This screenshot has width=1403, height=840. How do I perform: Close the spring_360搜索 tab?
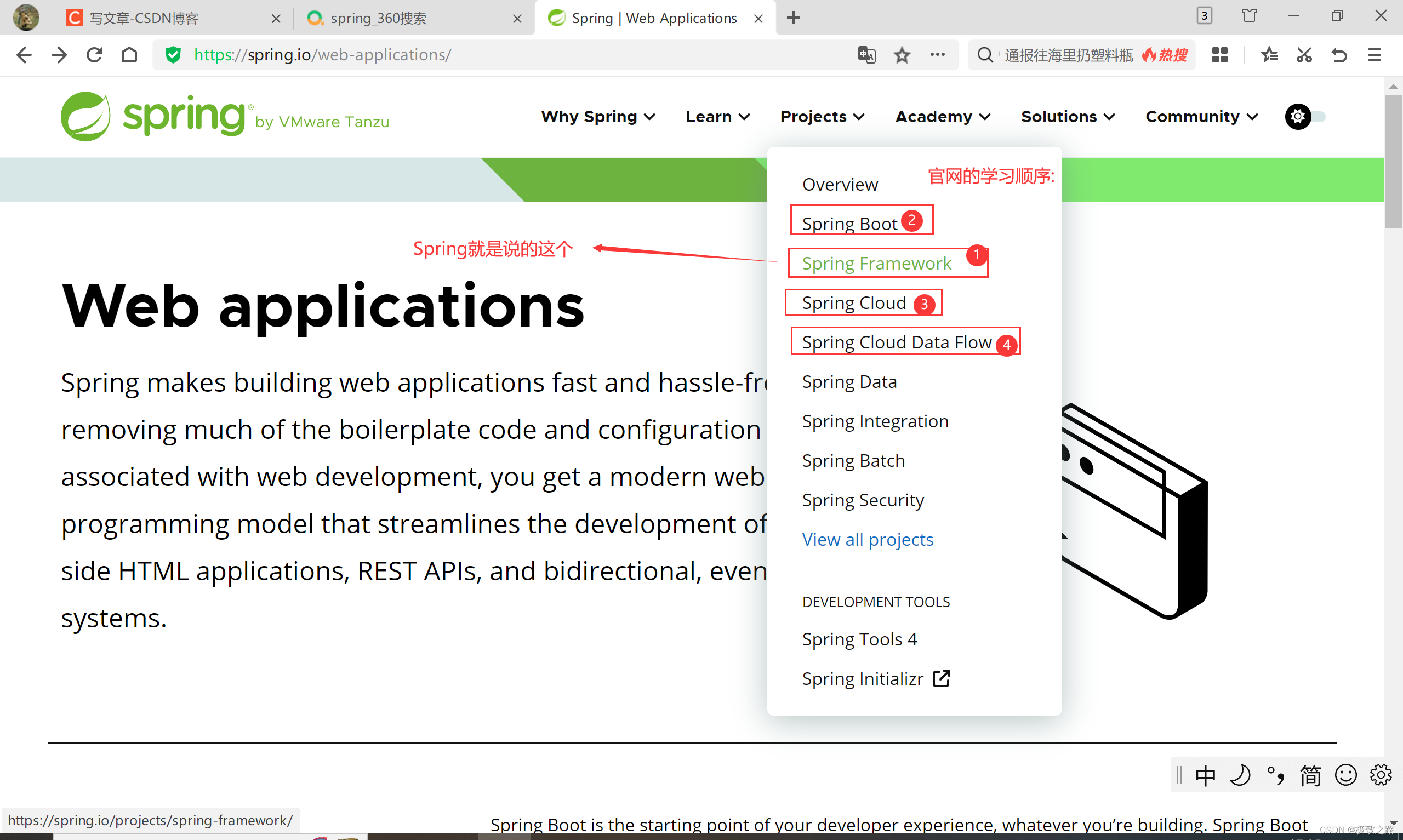pos(517,19)
